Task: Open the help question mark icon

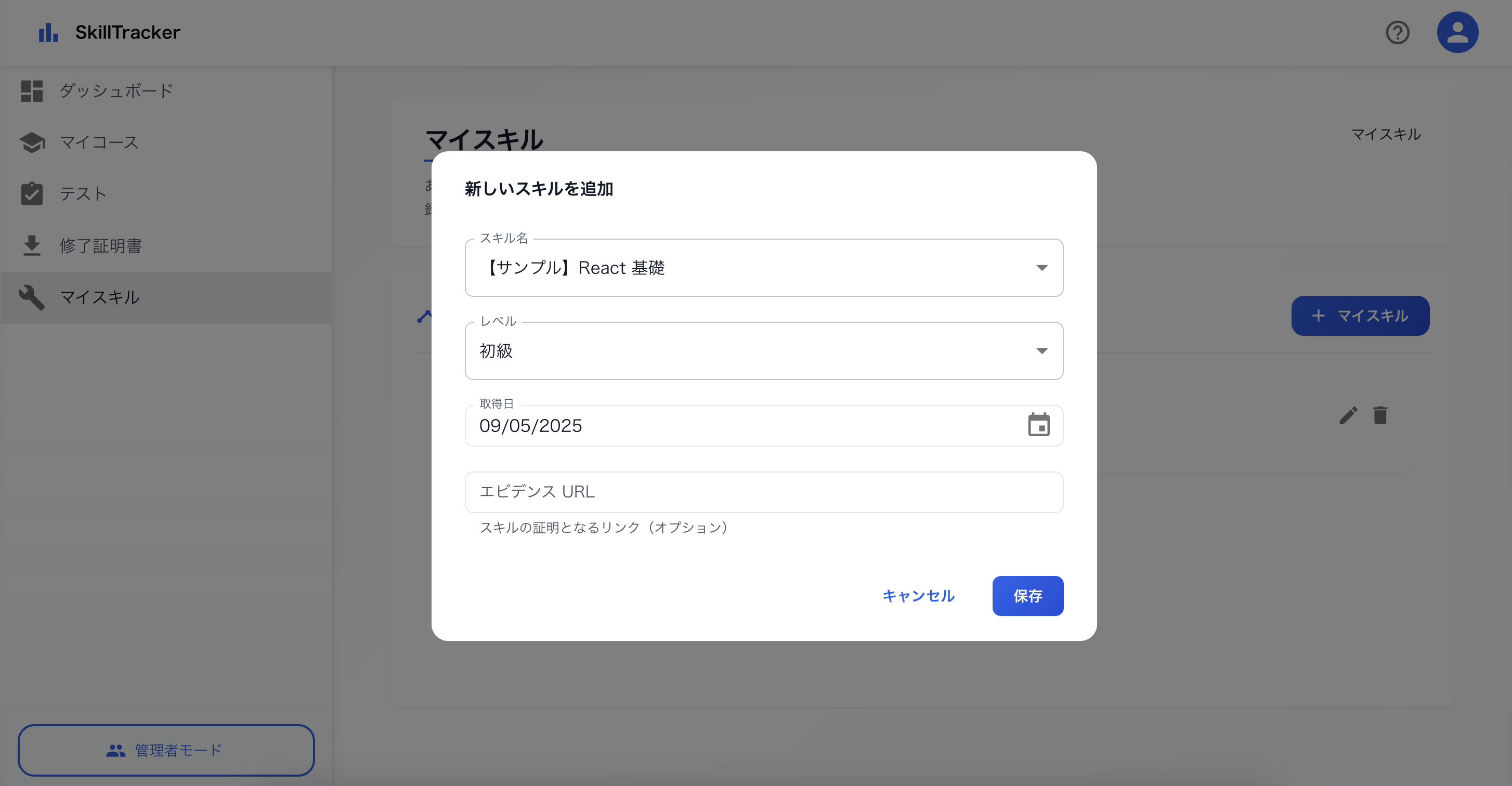Action: 1398,32
